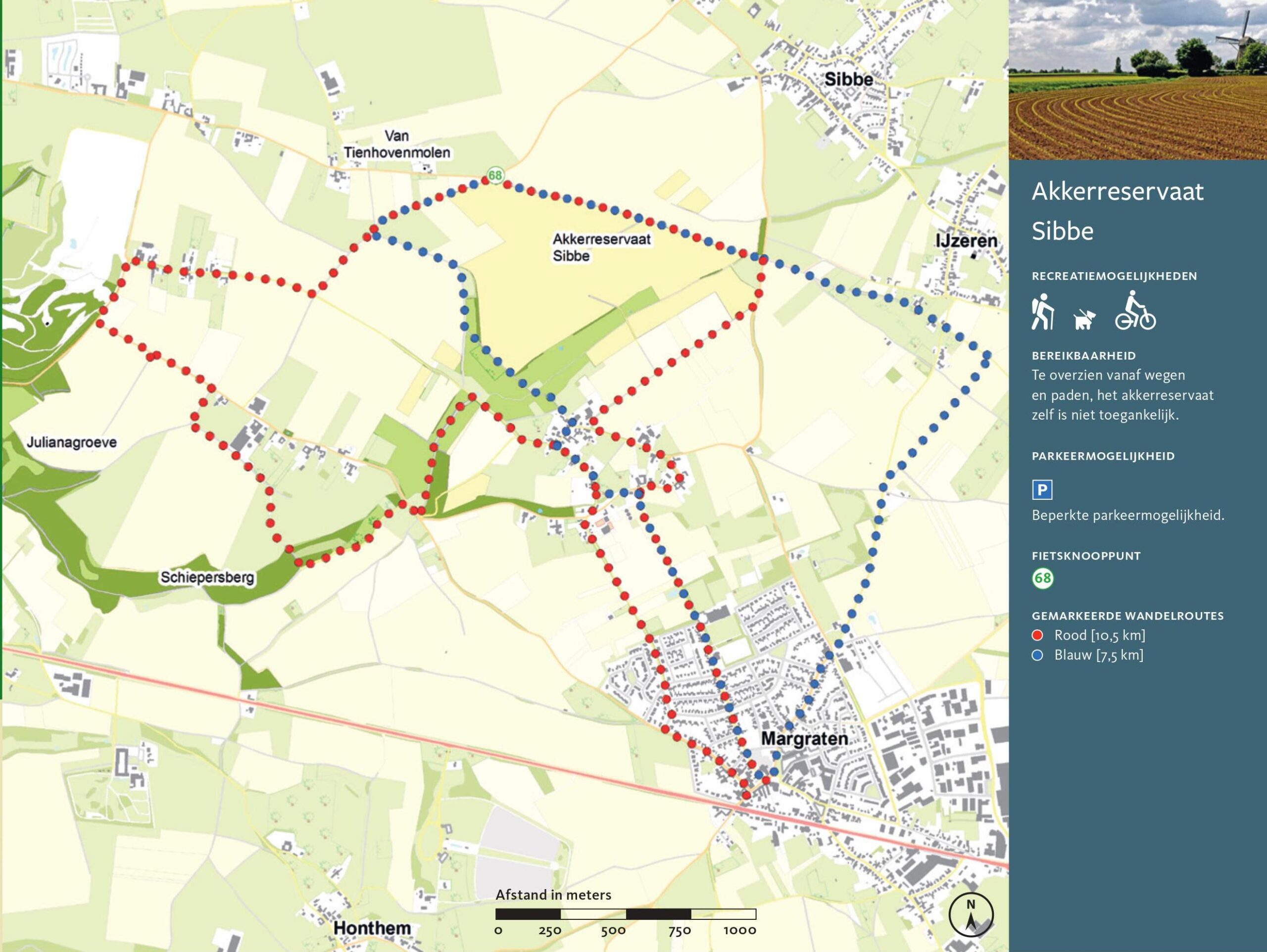Screen dimensions: 1267x952
Task: Click the green 68 icon in sidebar legend
Action: click(x=1042, y=578)
